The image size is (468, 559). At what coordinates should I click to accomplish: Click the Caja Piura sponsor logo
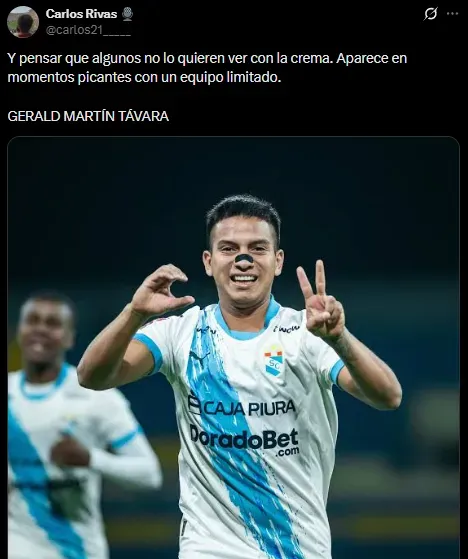pyautogui.click(x=242, y=407)
